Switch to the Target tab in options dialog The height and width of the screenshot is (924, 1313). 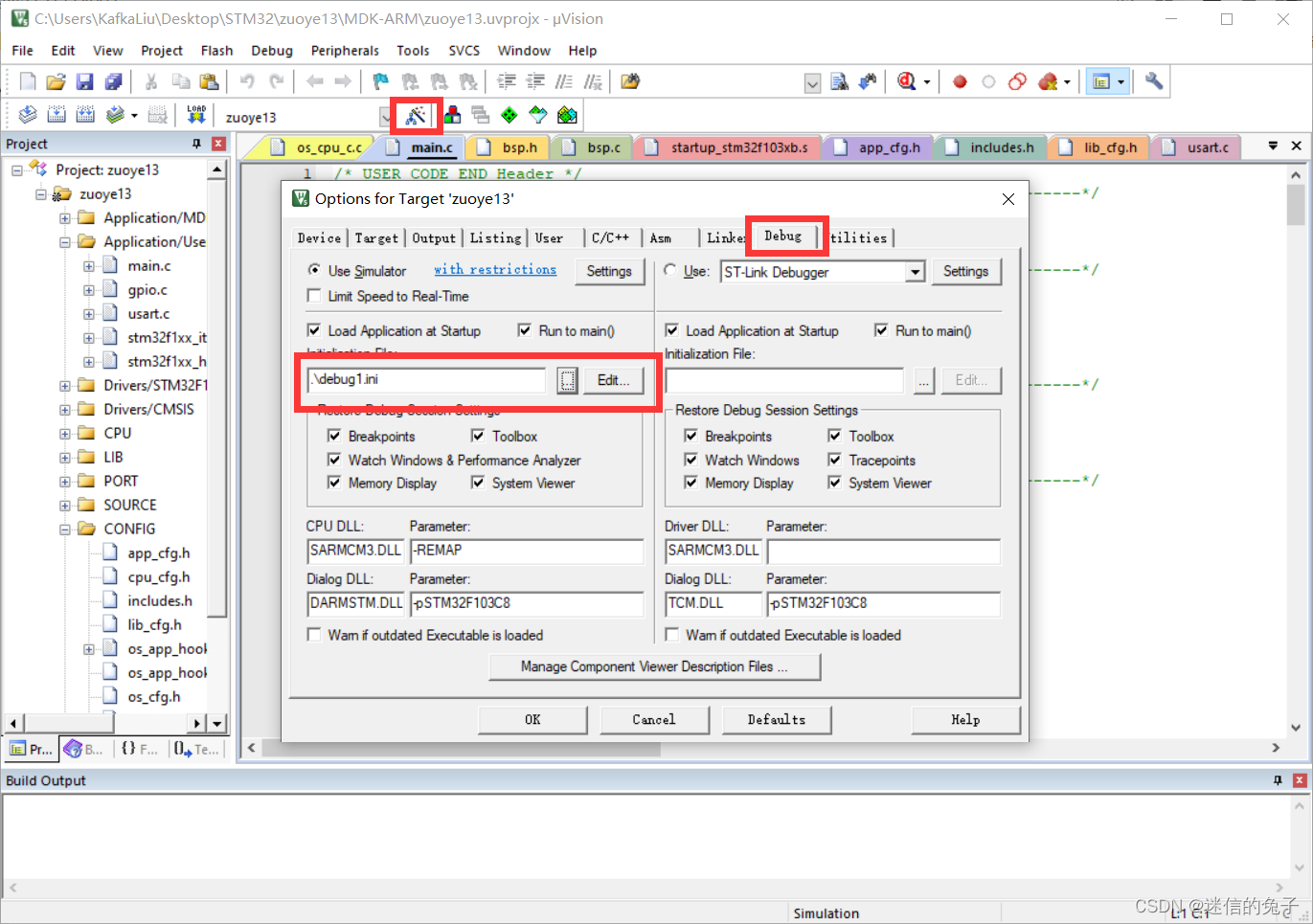[x=376, y=237]
